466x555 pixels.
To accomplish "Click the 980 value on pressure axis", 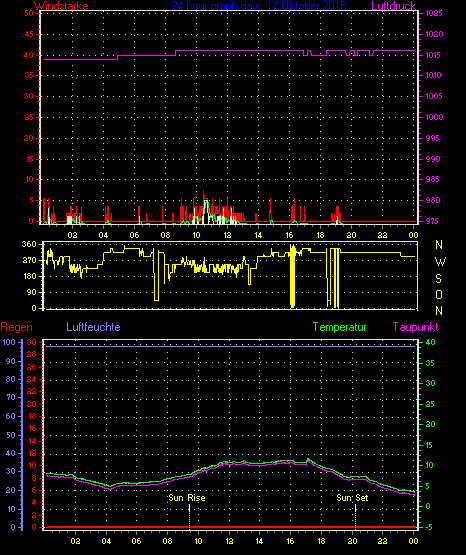I will 433,200.
